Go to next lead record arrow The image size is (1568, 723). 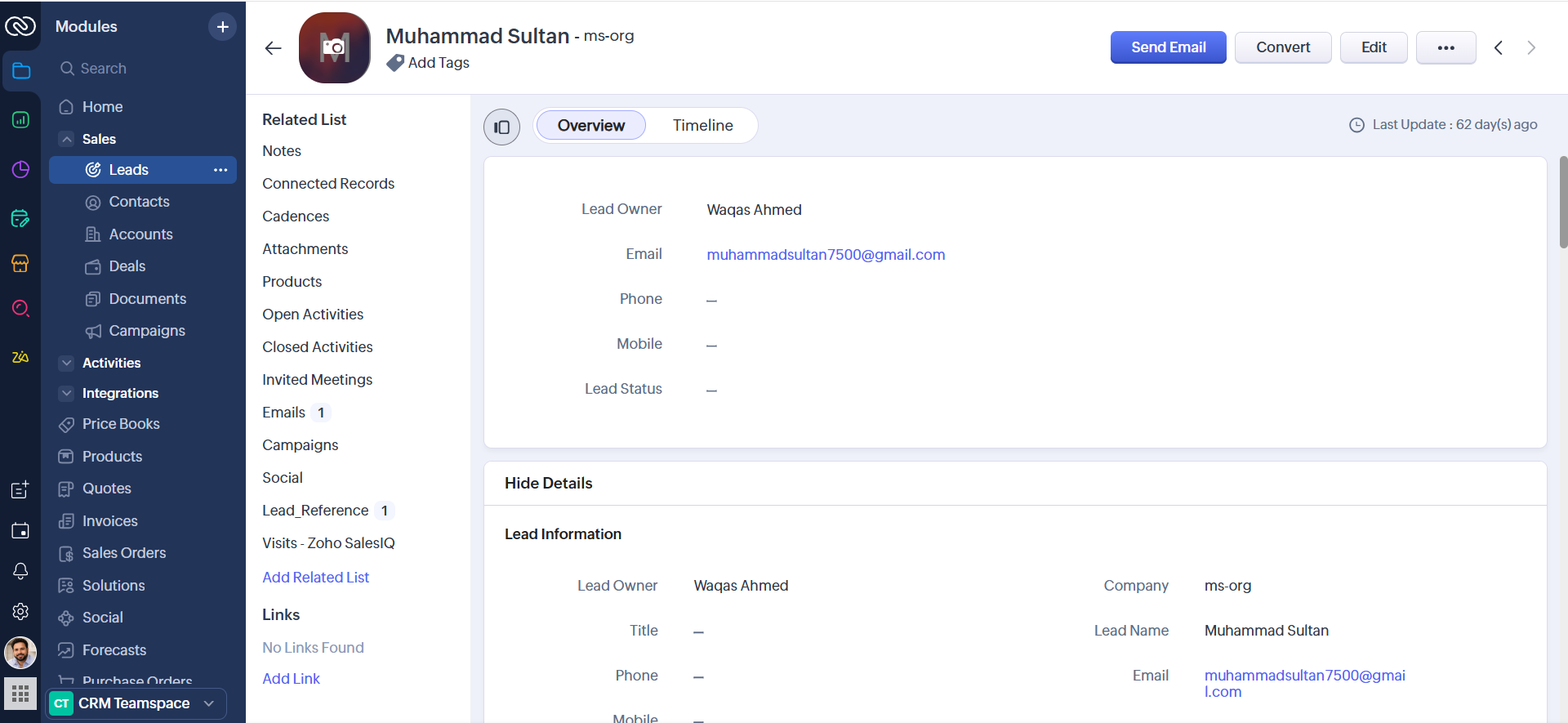pos(1531,48)
